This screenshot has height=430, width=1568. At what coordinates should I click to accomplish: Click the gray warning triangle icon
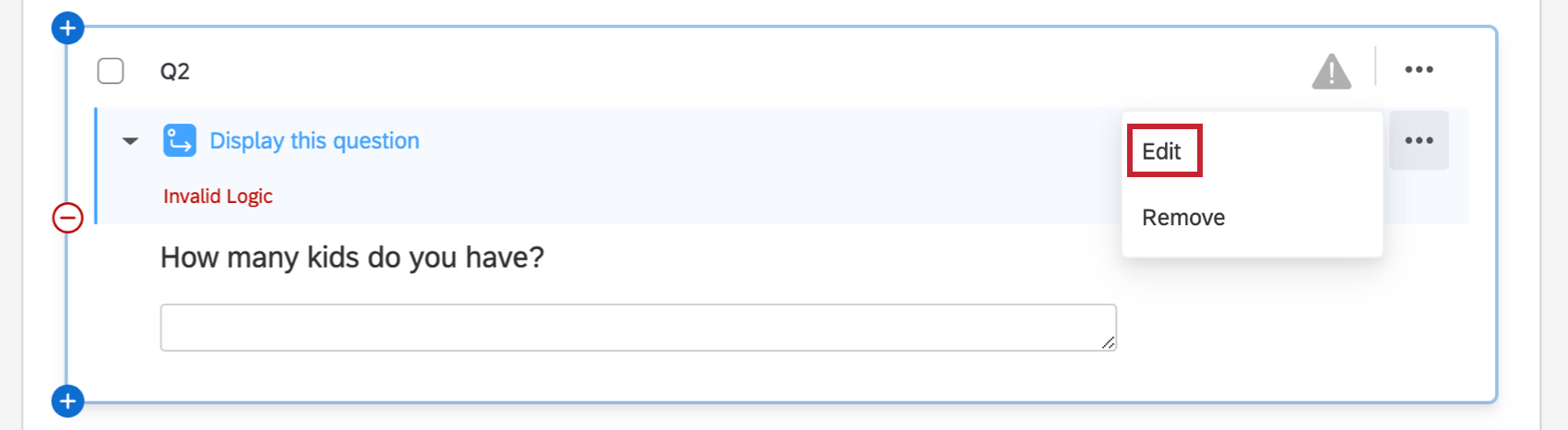click(x=1331, y=71)
